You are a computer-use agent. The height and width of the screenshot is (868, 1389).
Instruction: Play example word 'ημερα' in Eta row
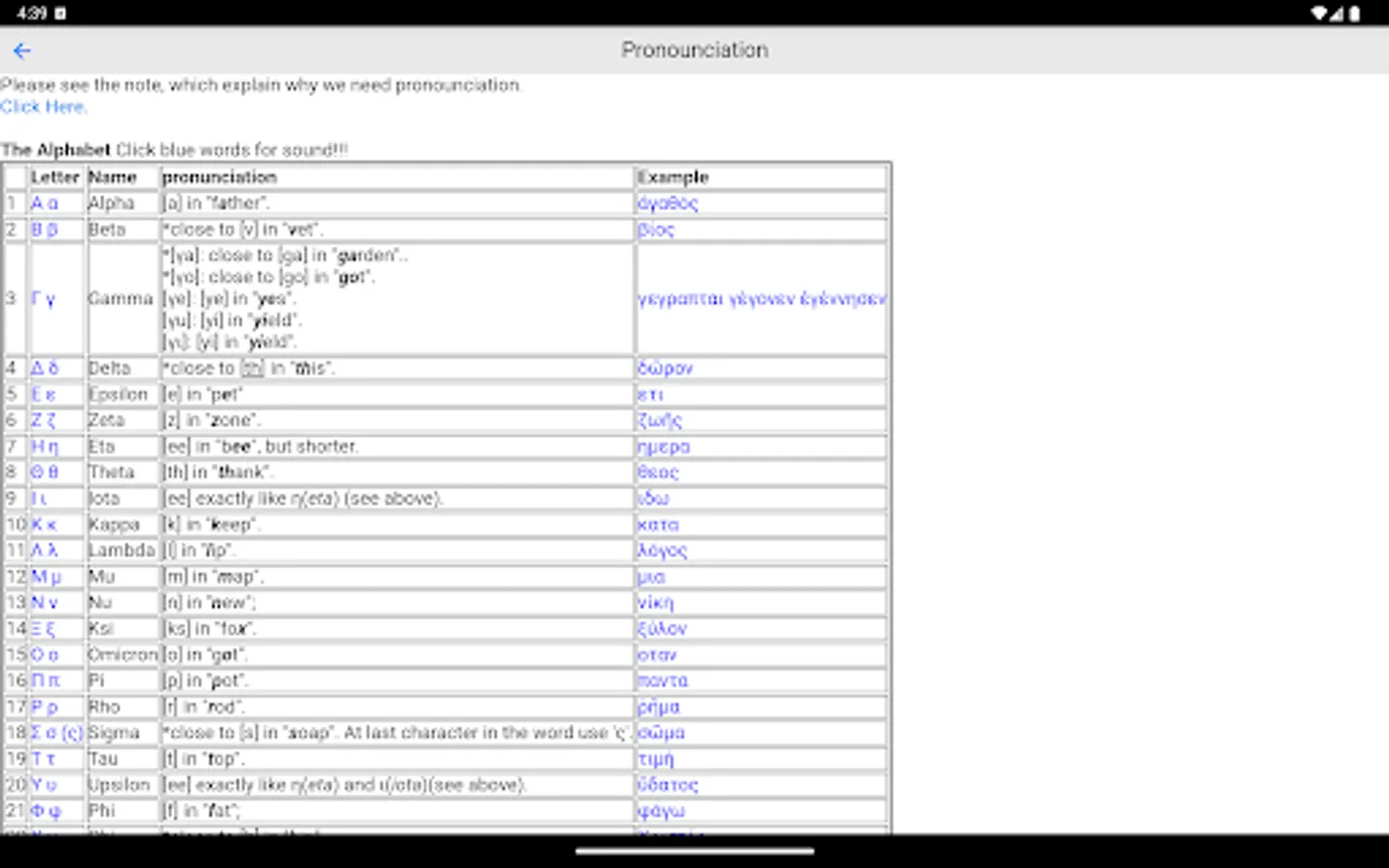[x=664, y=447]
